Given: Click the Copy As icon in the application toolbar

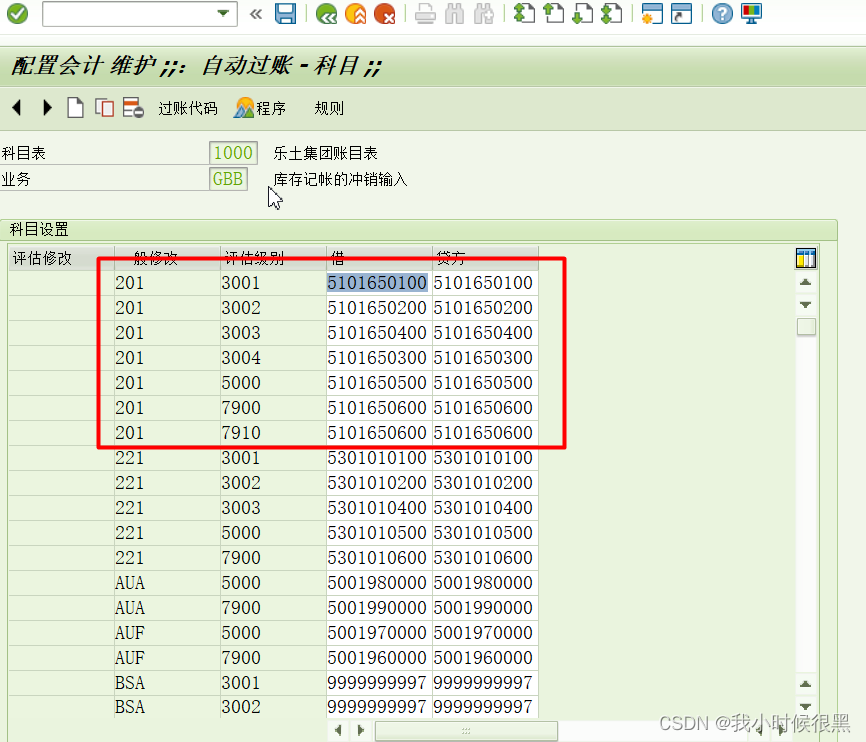Looking at the screenshot, I should pyautogui.click(x=104, y=108).
